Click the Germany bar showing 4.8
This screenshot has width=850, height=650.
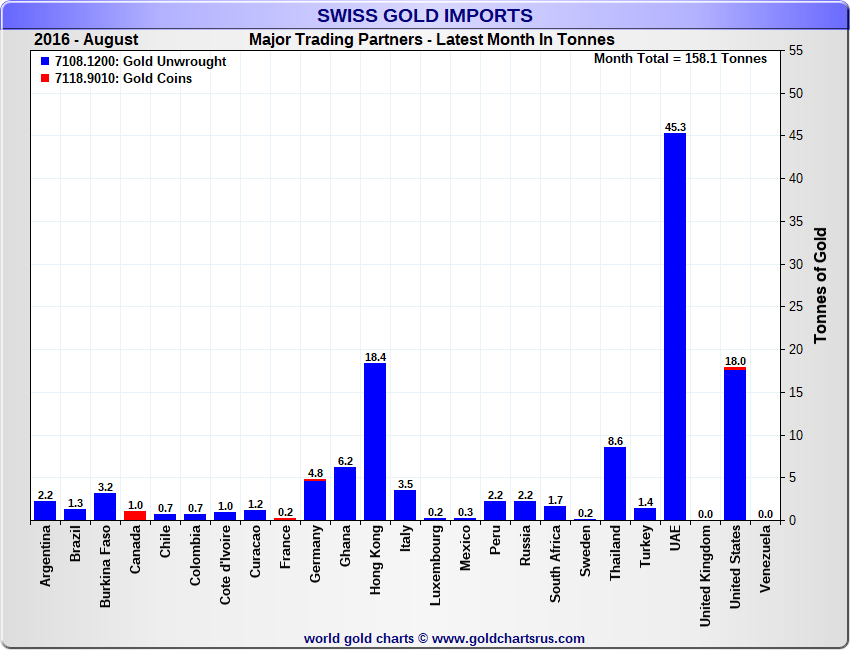(x=315, y=500)
